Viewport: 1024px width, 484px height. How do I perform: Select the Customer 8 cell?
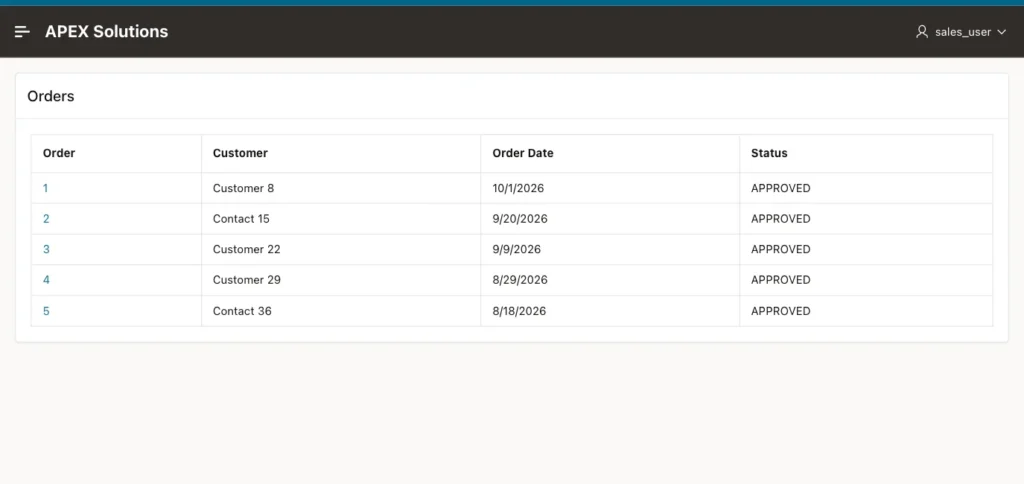pyautogui.click(x=244, y=188)
